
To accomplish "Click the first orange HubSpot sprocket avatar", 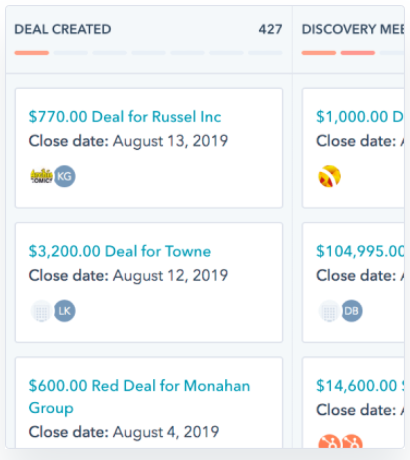I will click(329, 441).
